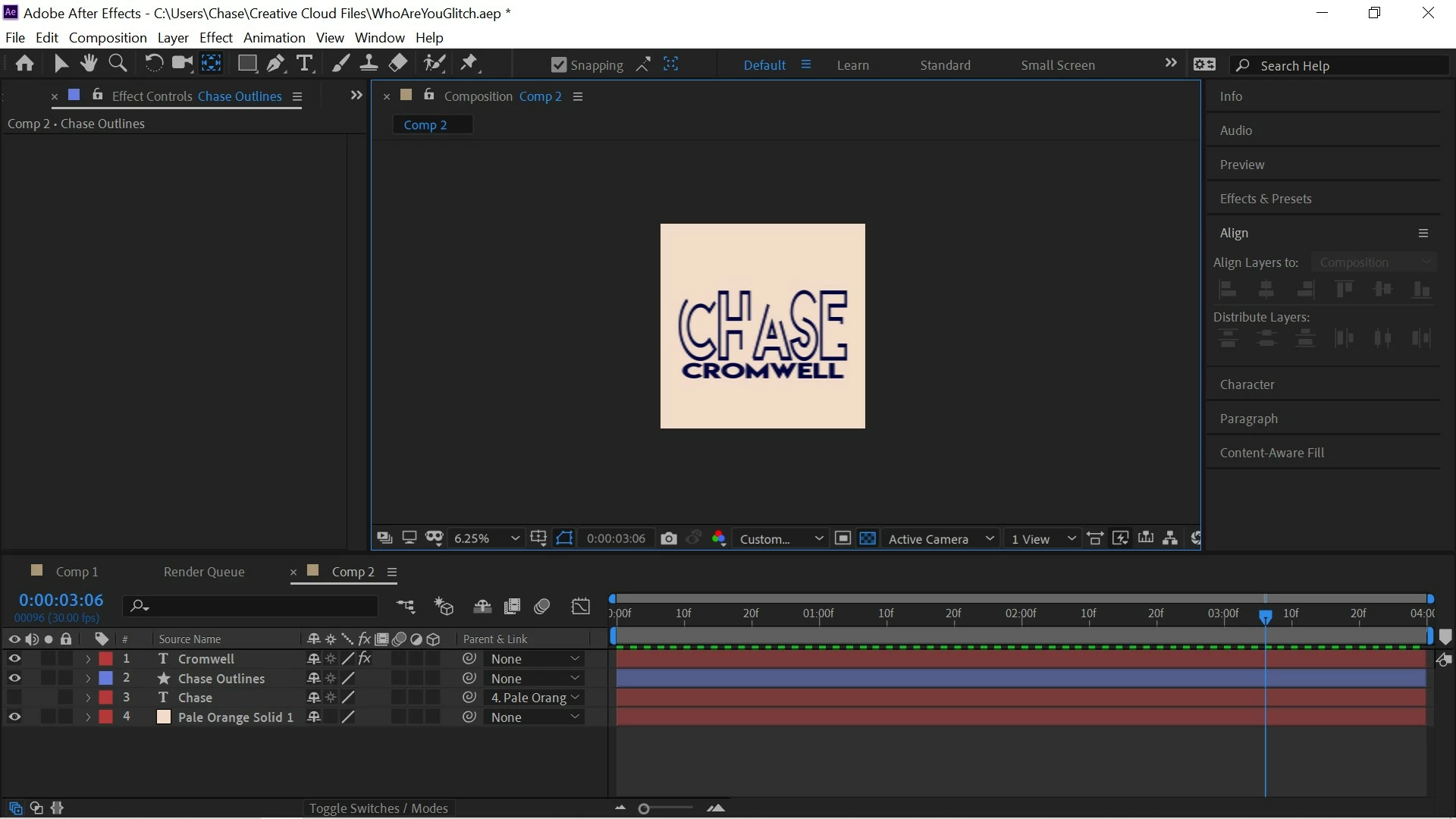Click the Pale Orange Solid color swatch
This screenshot has width=1456, height=819.
(x=163, y=717)
